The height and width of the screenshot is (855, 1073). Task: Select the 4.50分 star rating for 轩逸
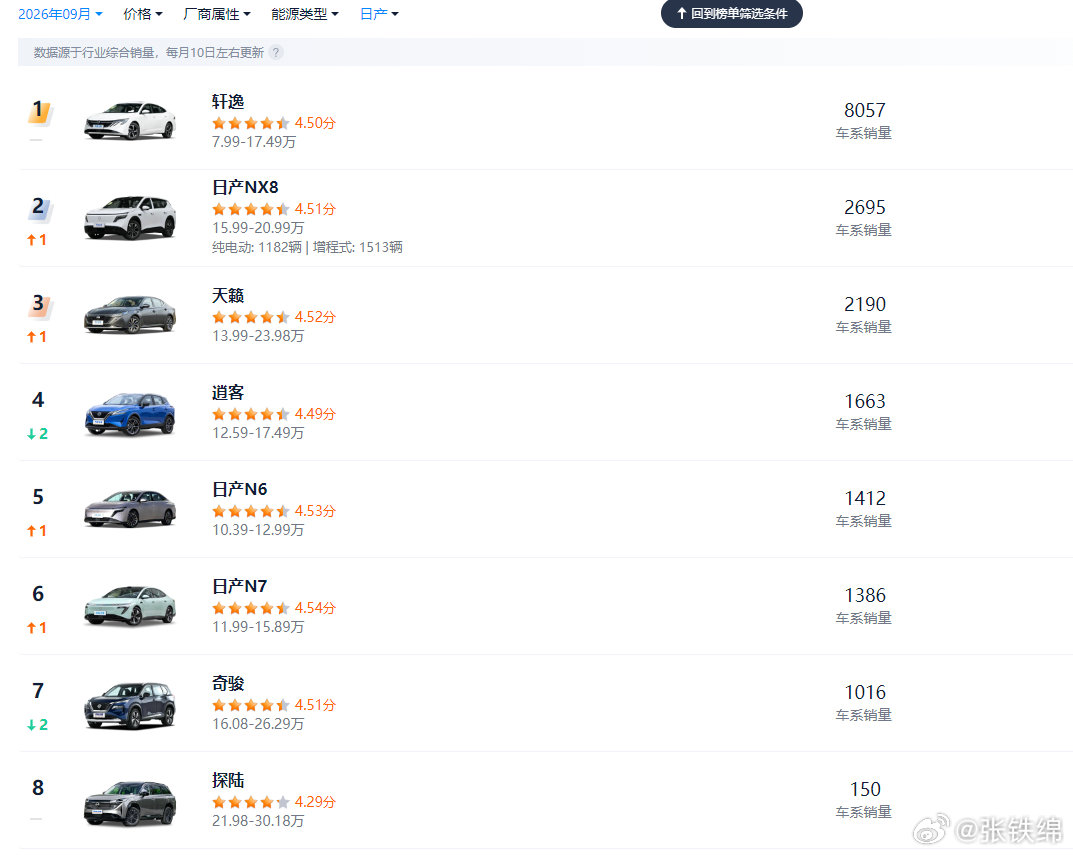[274, 123]
